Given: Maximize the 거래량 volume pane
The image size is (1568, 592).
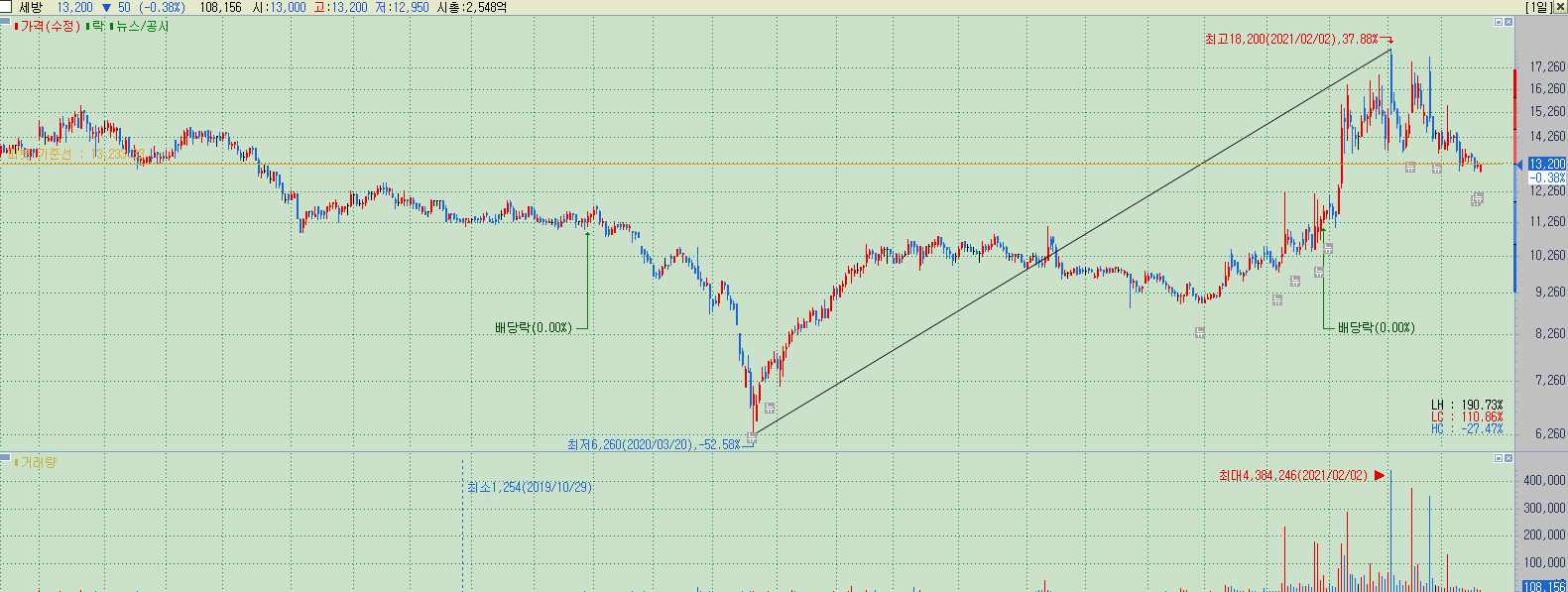Looking at the screenshot, I should coord(1499,458).
